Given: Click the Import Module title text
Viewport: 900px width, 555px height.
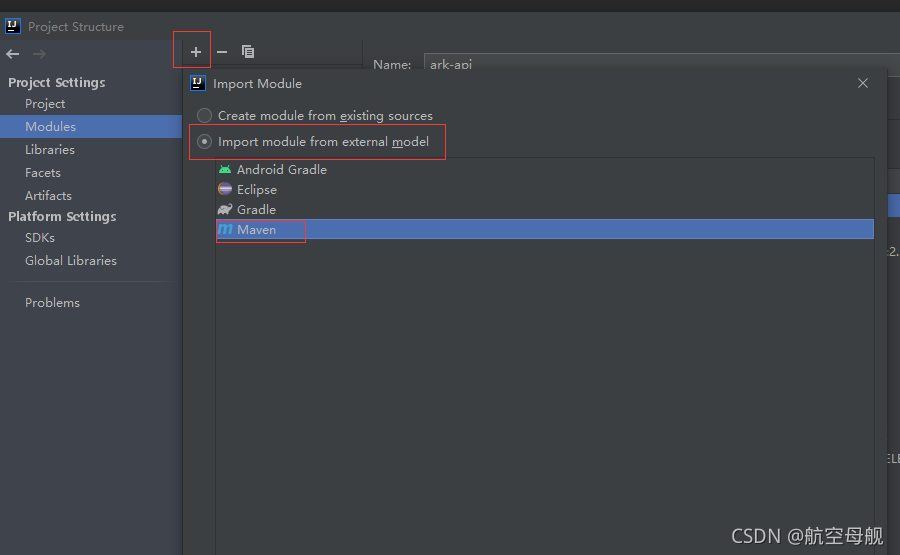Looking at the screenshot, I should (x=257, y=84).
